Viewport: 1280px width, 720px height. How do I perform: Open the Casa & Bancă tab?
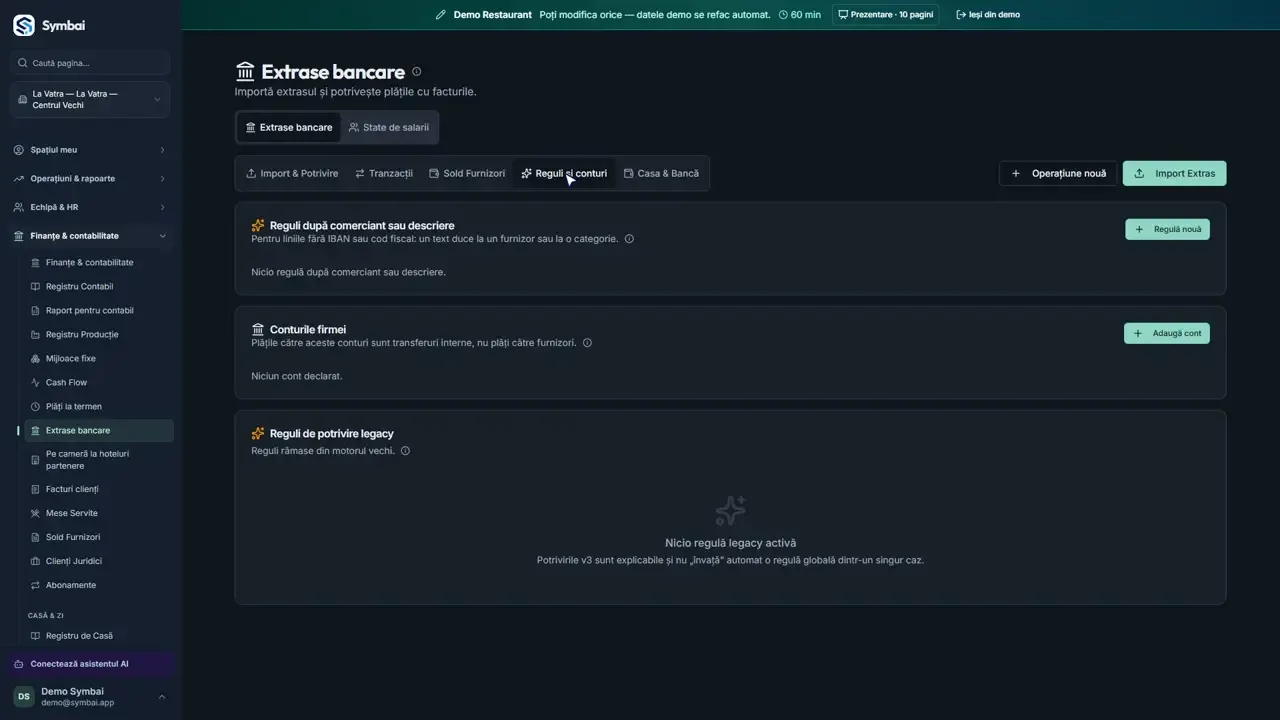point(661,173)
